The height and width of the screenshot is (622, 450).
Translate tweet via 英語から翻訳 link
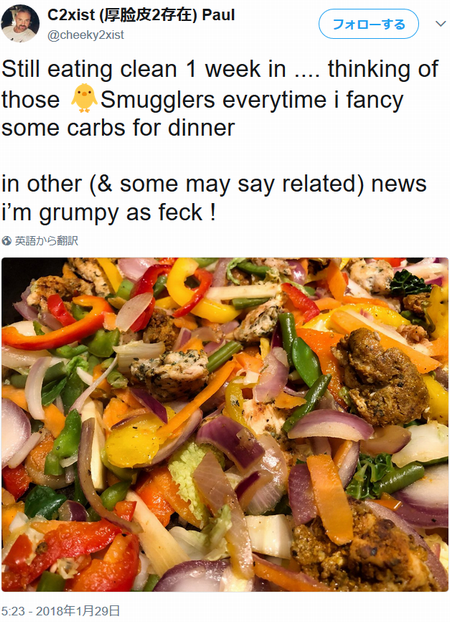(46, 240)
